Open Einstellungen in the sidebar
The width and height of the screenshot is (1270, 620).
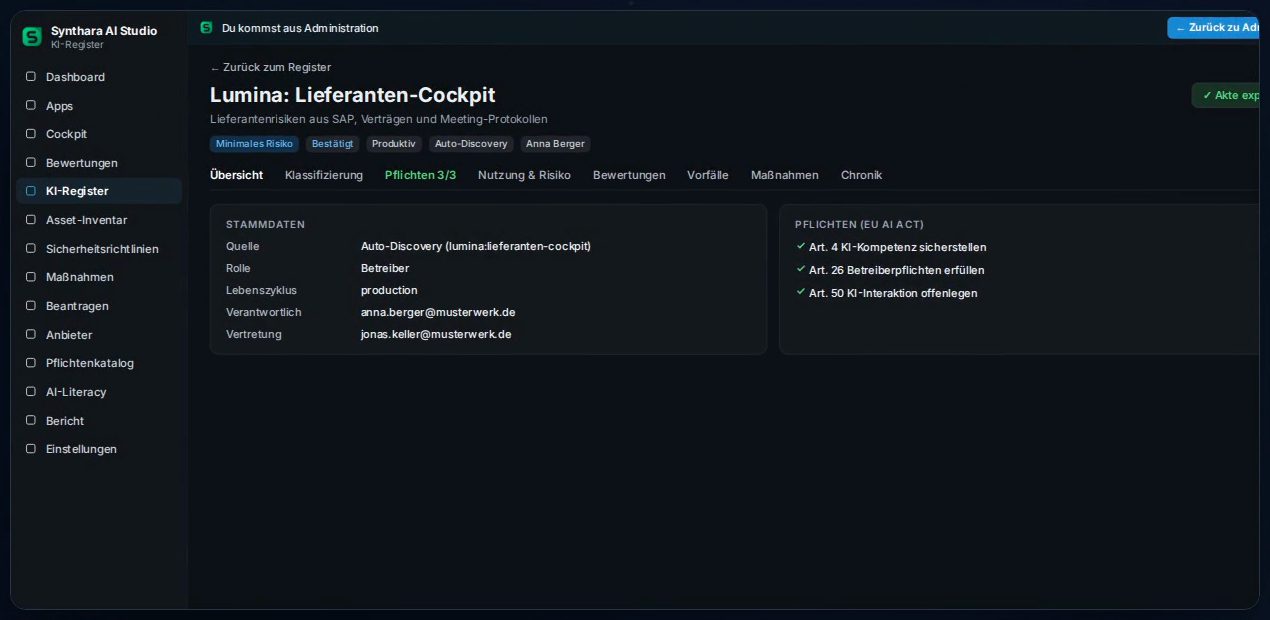pyautogui.click(x=98, y=449)
